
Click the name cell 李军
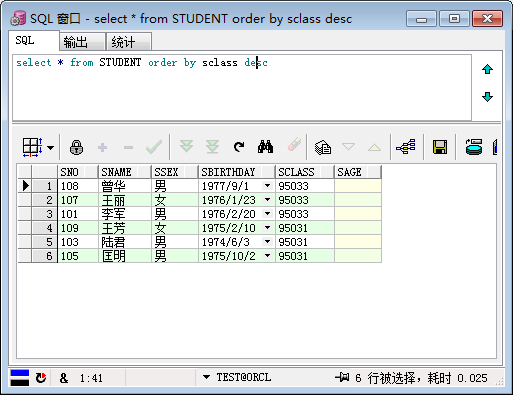(x=125, y=214)
